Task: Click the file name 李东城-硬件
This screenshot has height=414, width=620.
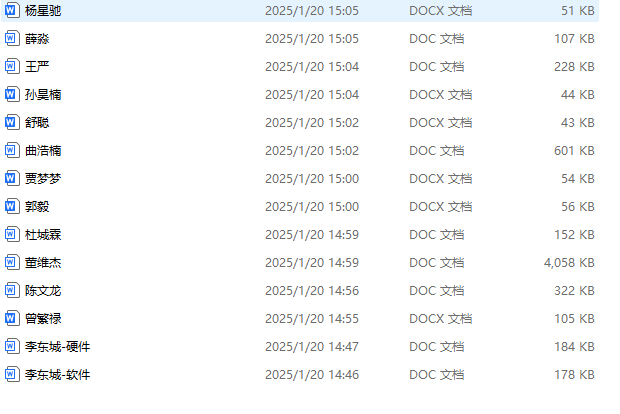Action: coord(57,346)
